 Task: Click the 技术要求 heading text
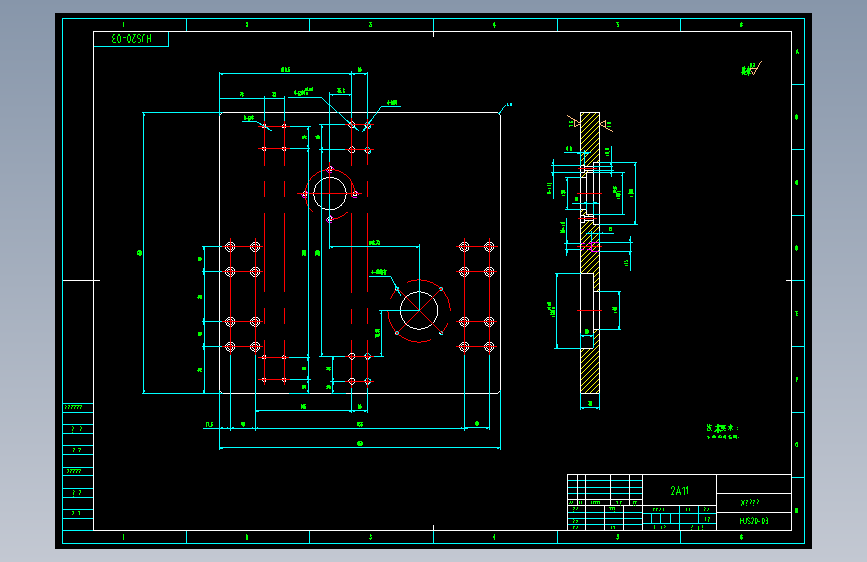click(722, 428)
